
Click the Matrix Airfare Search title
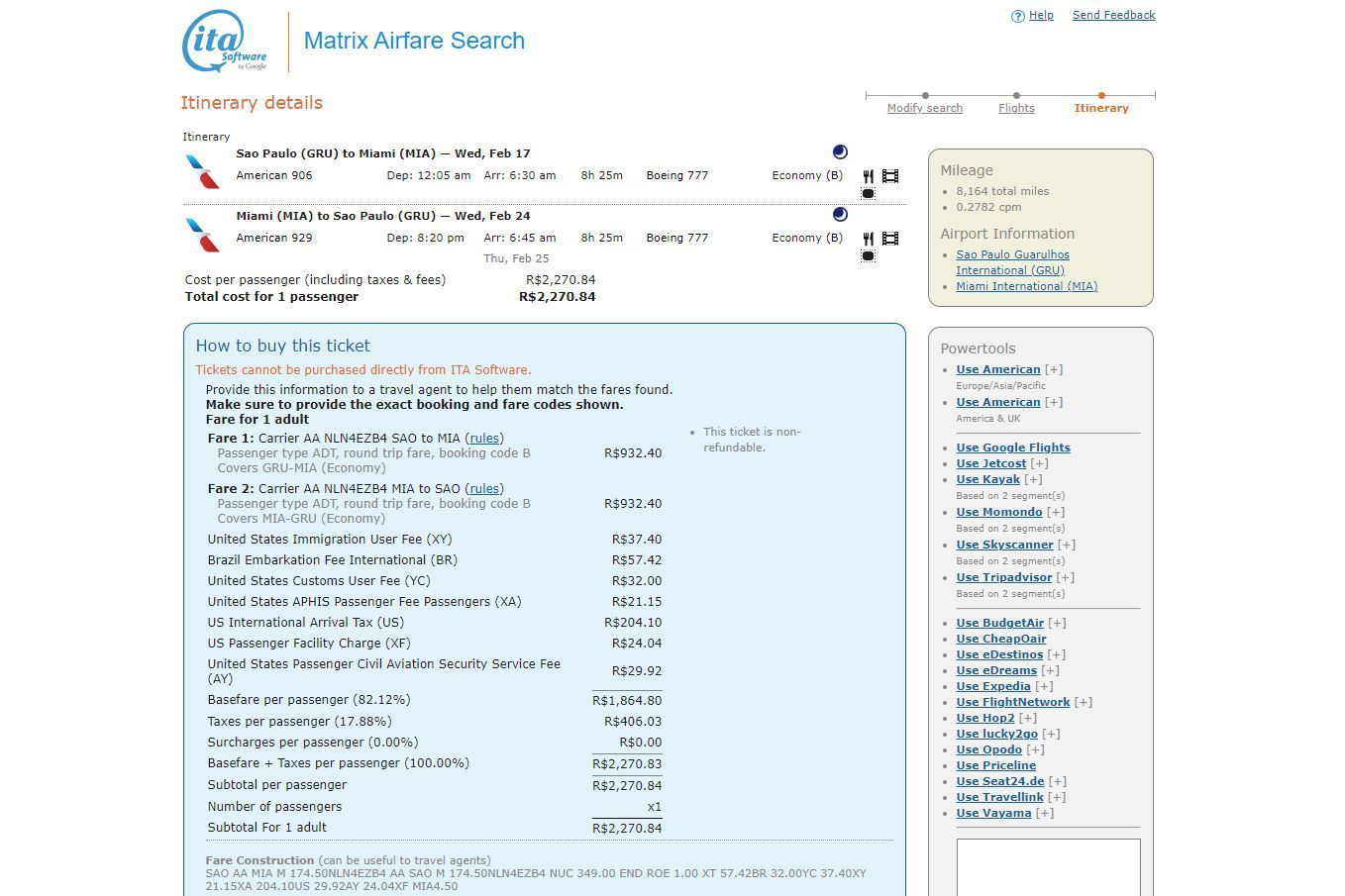(414, 41)
